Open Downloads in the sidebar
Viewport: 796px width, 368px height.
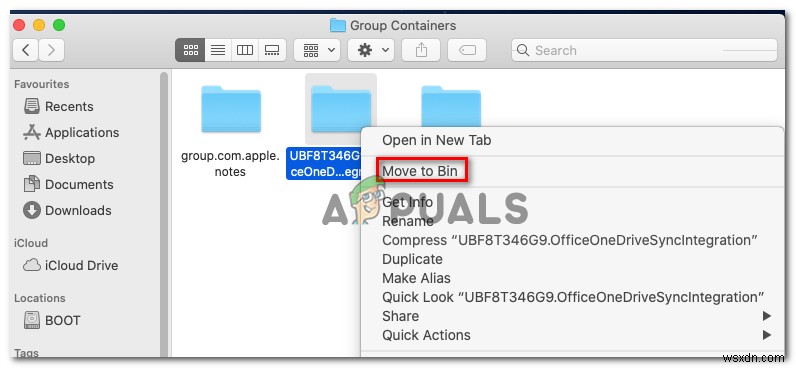pos(68,210)
